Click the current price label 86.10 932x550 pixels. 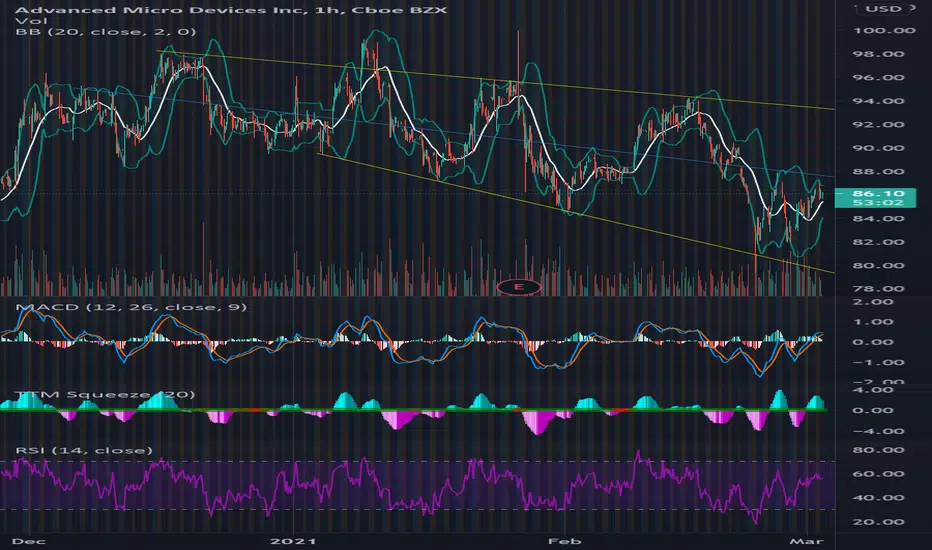tap(877, 193)
